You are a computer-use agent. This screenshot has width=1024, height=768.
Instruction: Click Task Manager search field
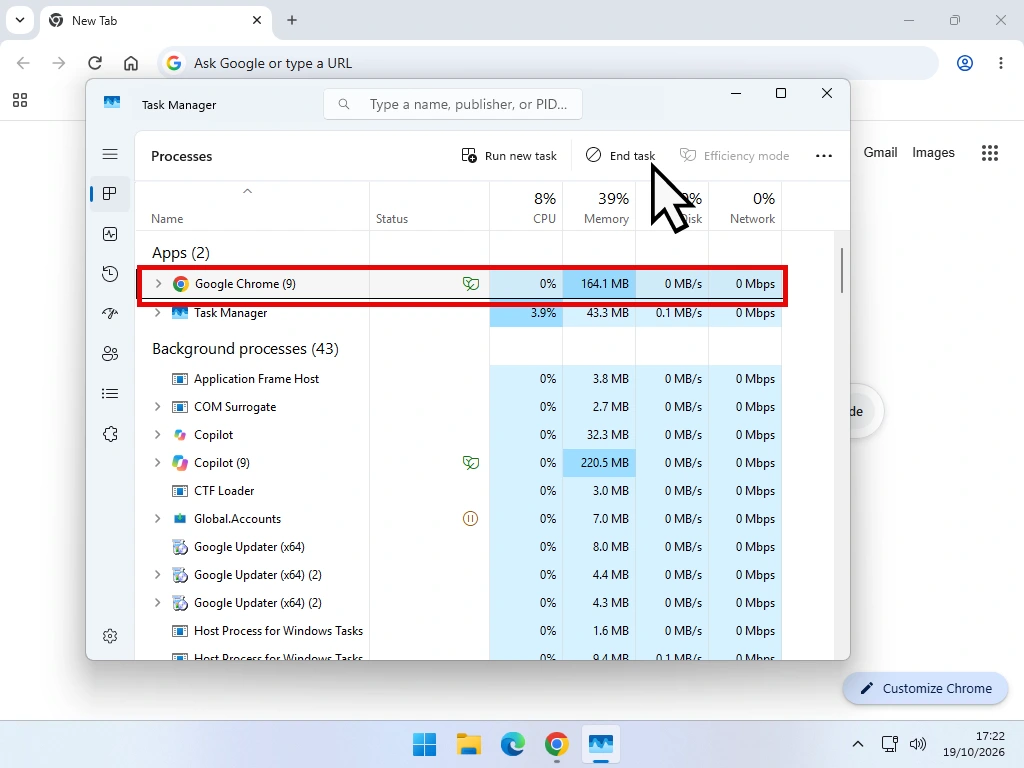point(453,104)
